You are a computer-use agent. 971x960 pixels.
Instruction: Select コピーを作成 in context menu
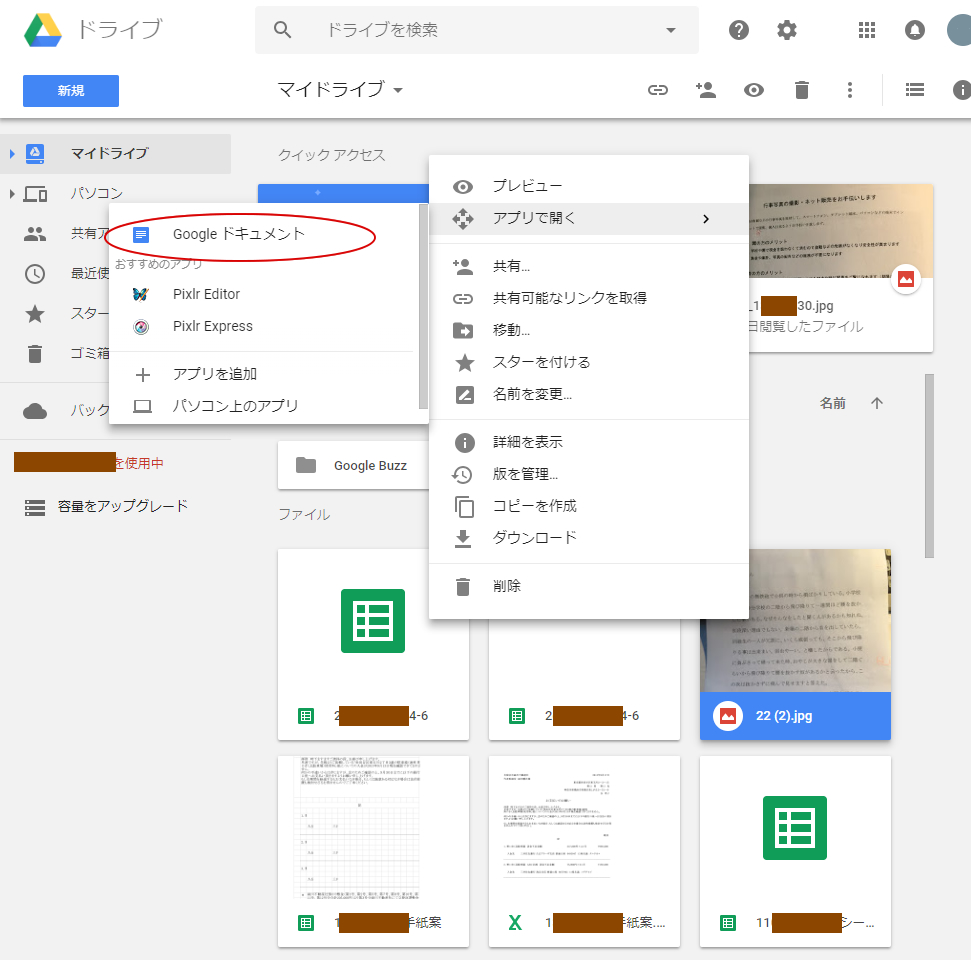588,506
